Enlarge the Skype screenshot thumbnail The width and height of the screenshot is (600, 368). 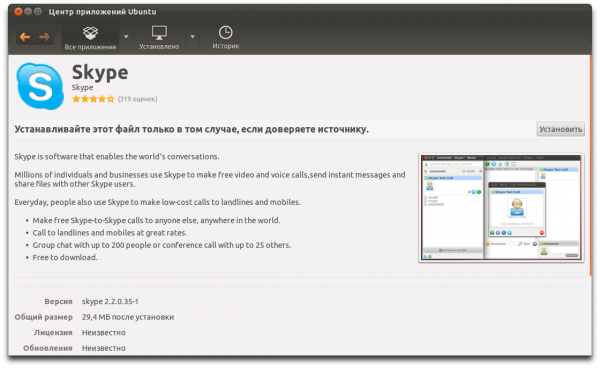(x=501, y=208)
